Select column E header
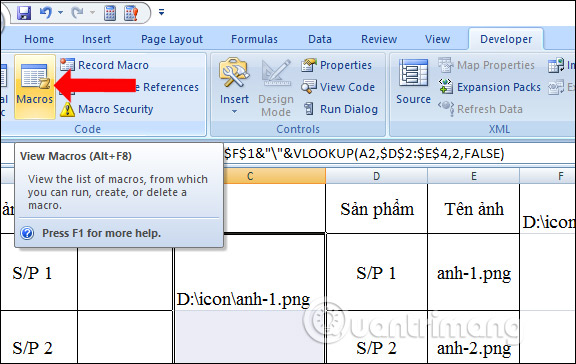The width and height of the screenshot is (576, 364). [x=474, y=176]
